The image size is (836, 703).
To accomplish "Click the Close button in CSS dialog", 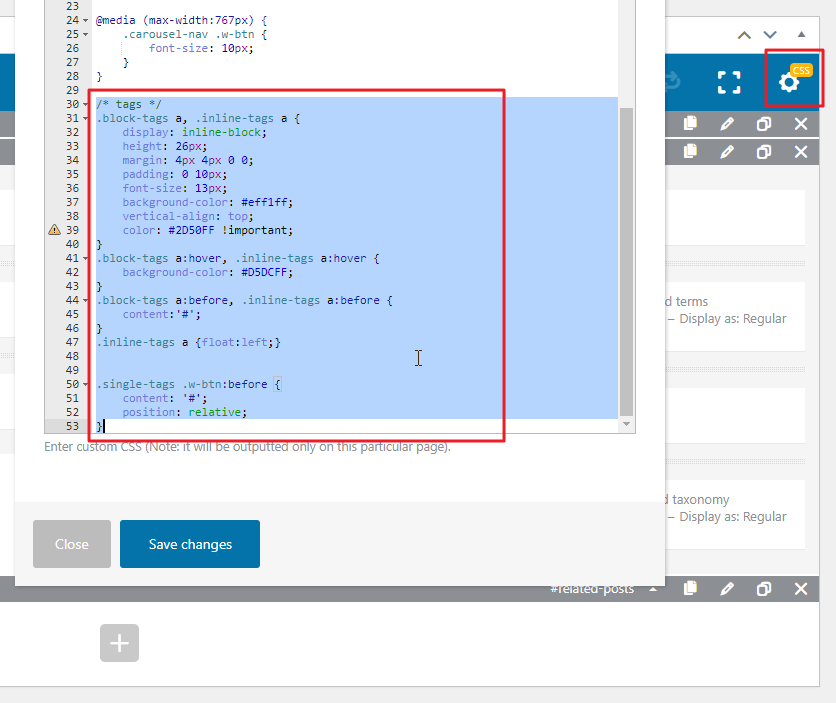I will [x=72, y=544].
